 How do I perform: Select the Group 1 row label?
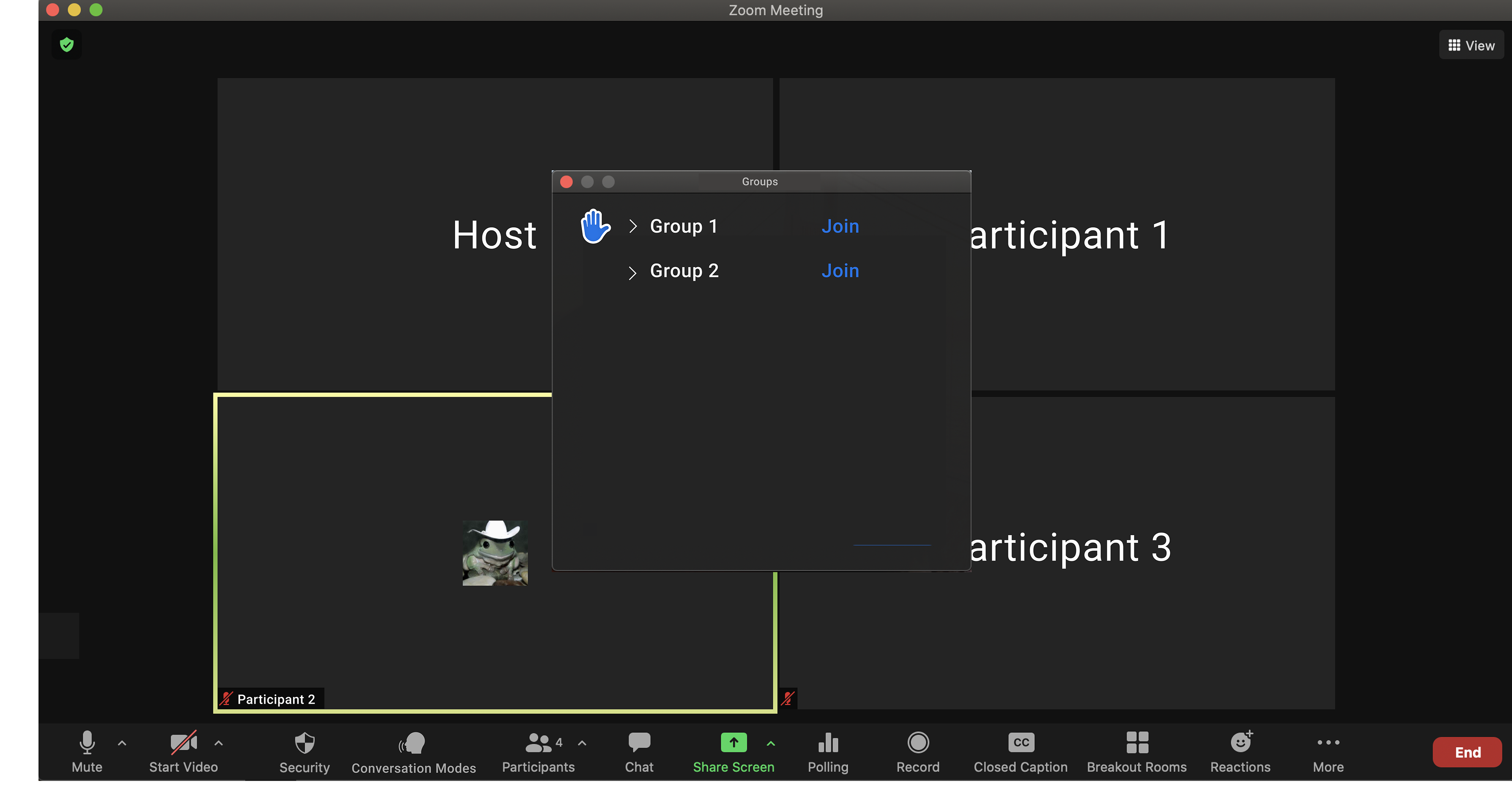pos(684,226)
